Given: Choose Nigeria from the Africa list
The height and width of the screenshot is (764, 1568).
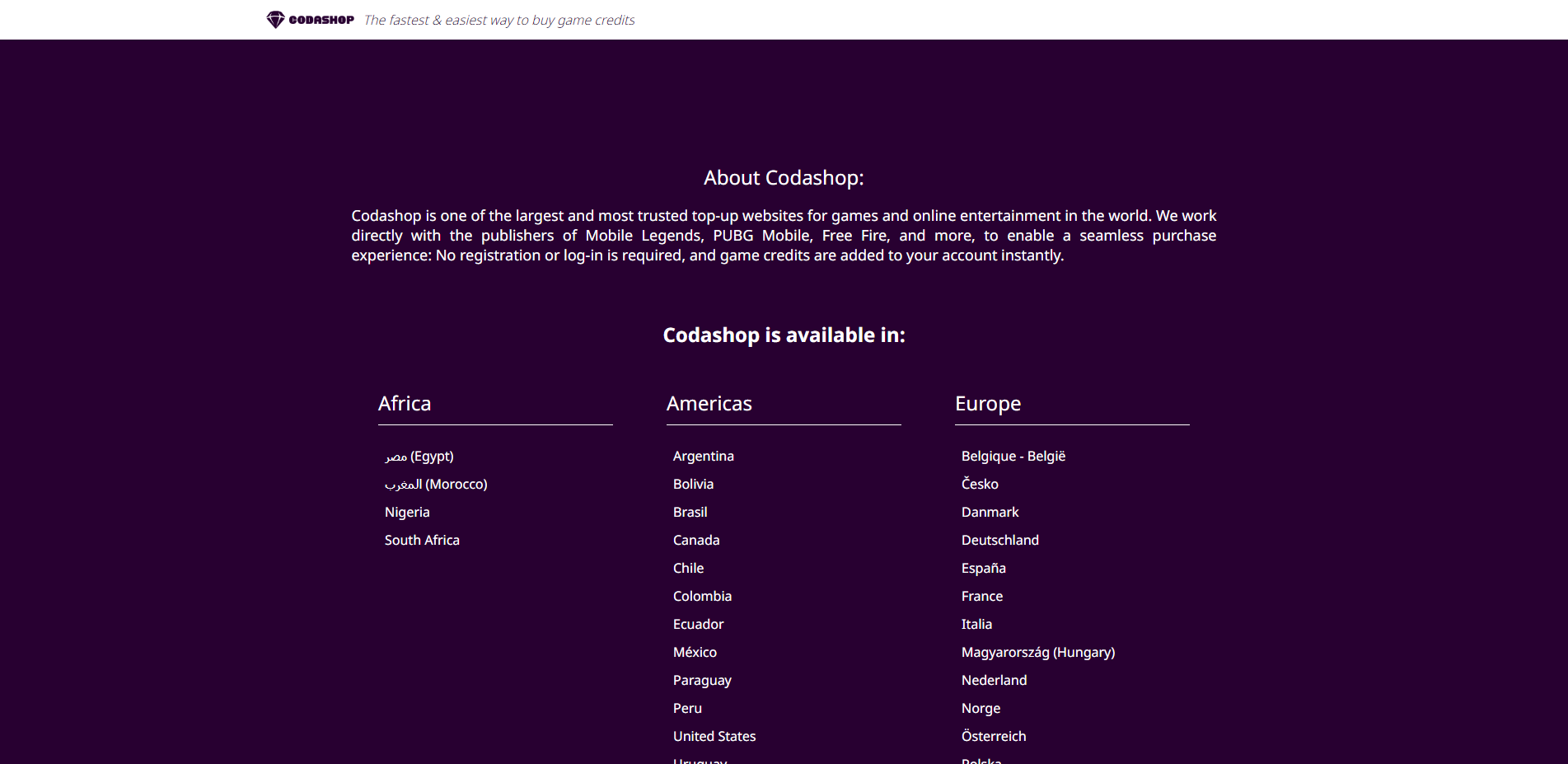Looking at the screenshot, I should [x=407, y=513].
